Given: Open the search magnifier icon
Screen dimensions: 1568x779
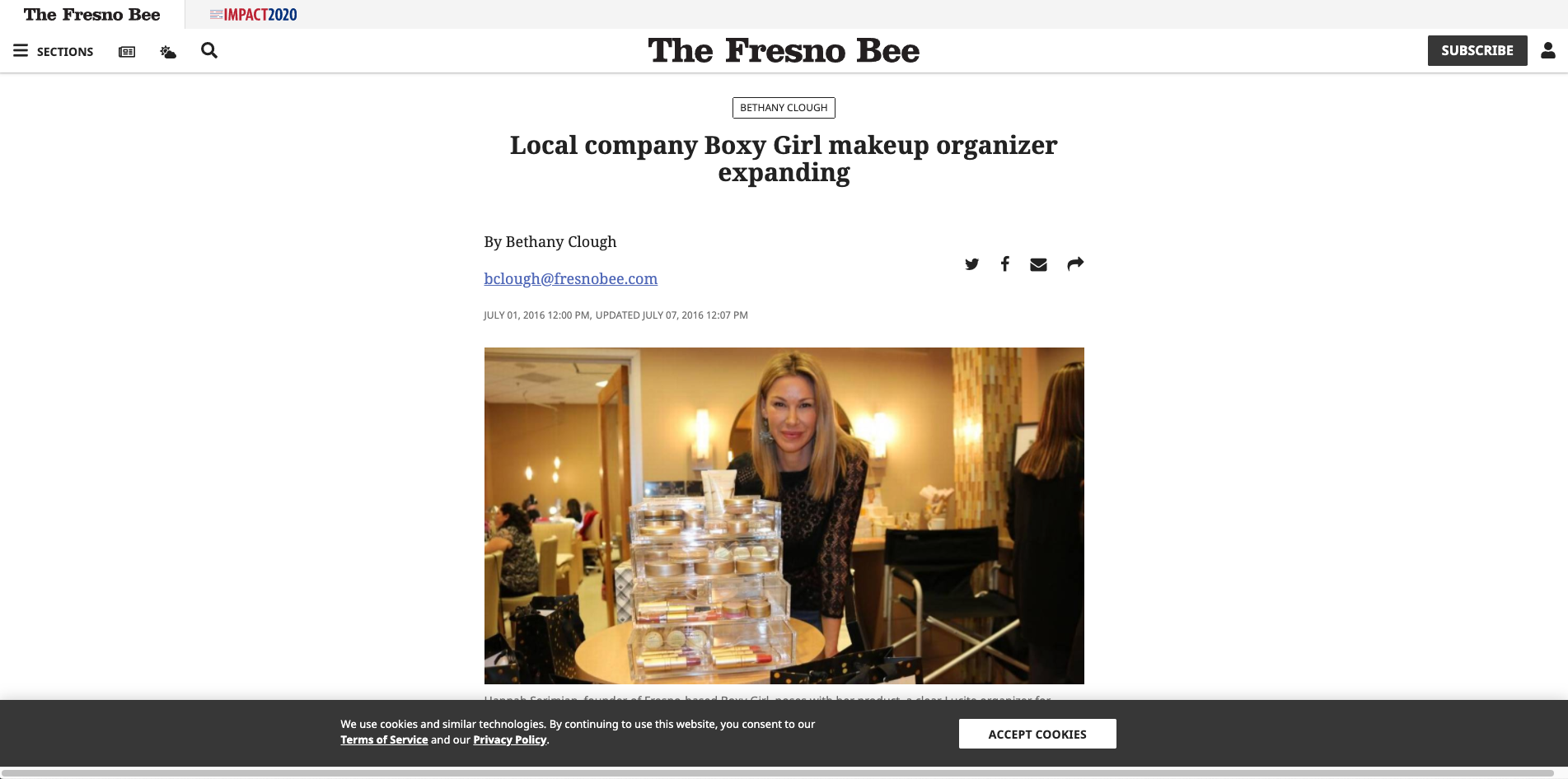Looking at the screenshot, I should click(x=209, y=50).
